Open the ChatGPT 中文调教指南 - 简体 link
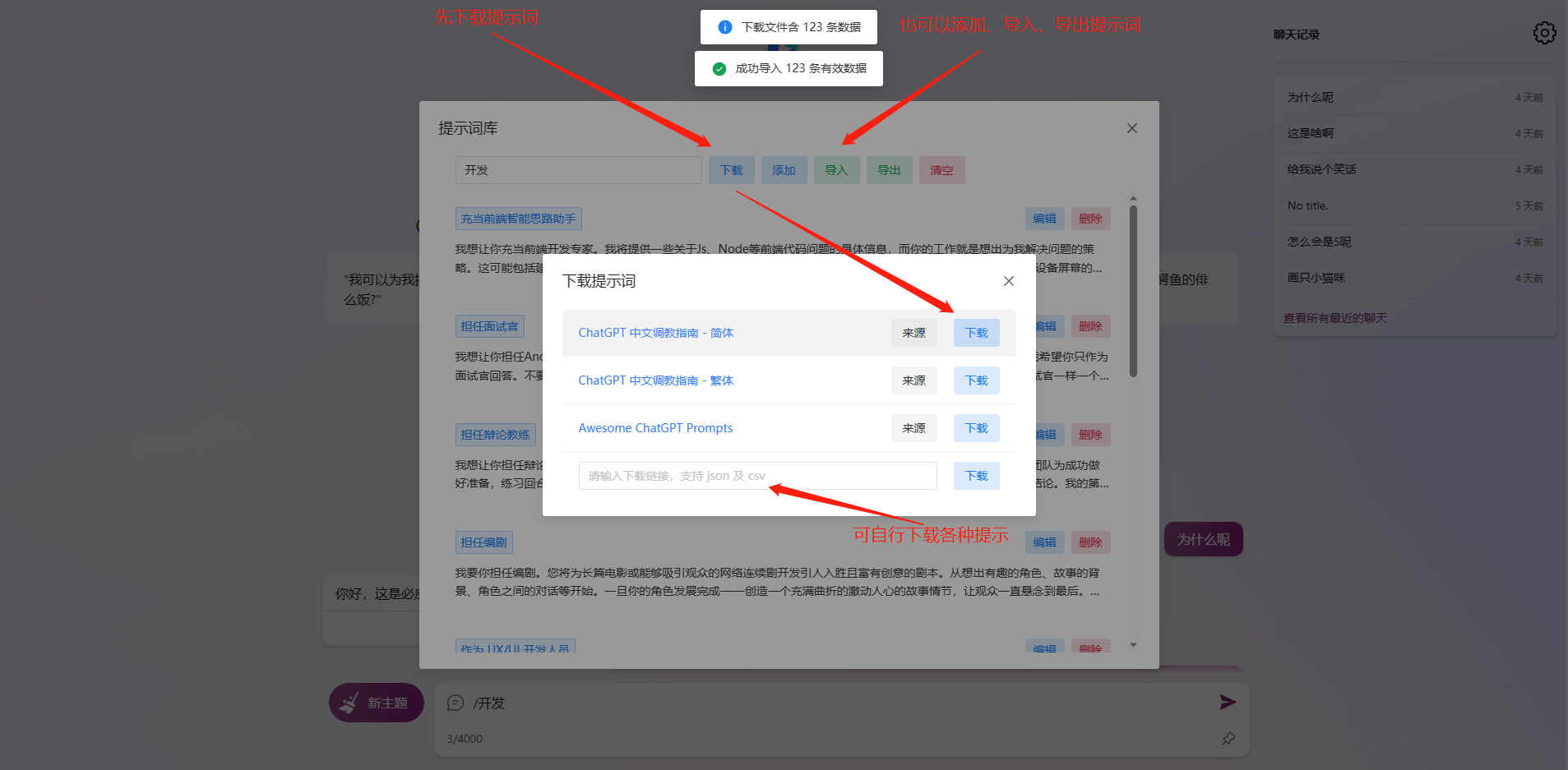 click(x=655, y=332)
